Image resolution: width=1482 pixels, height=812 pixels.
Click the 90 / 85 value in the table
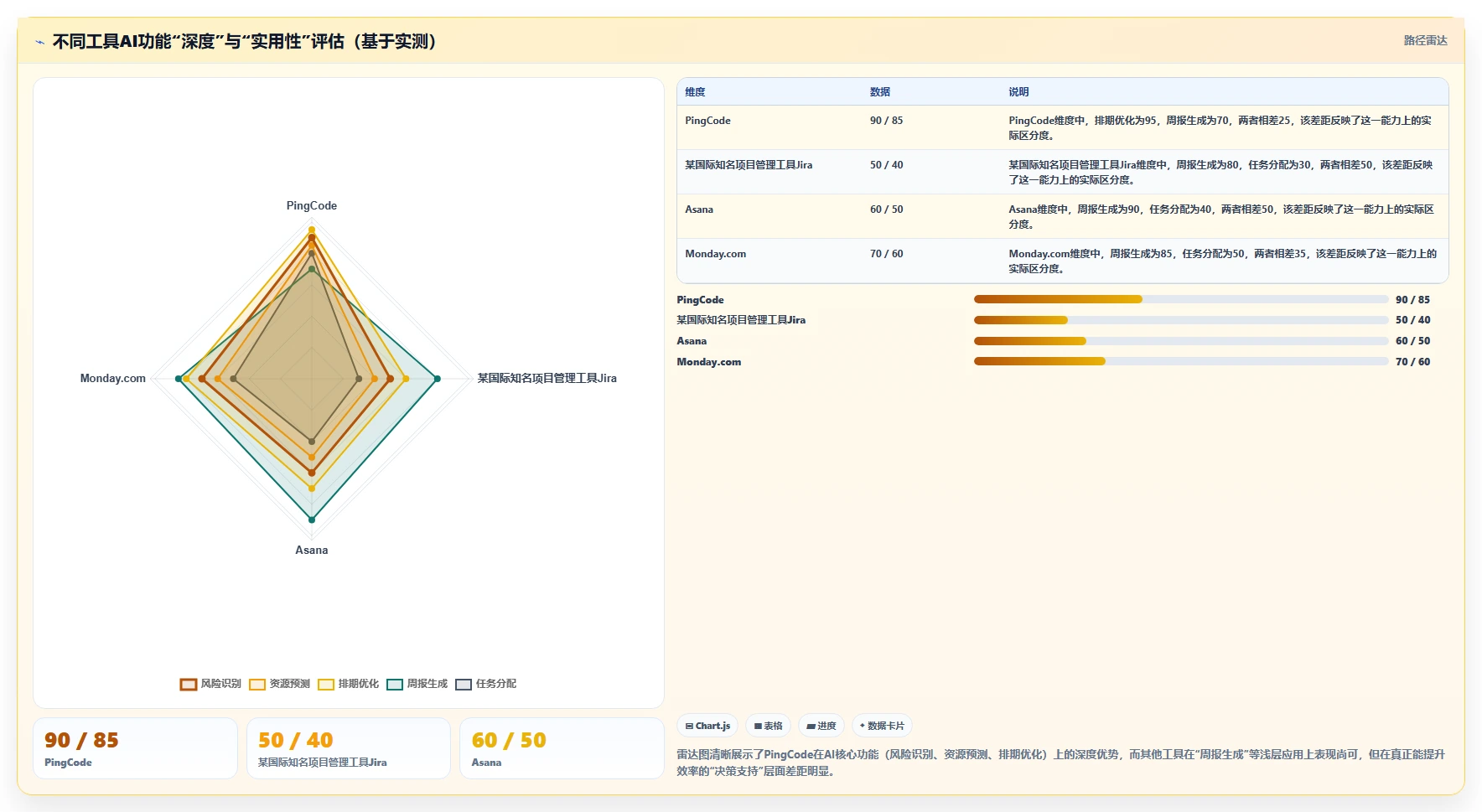886,121
